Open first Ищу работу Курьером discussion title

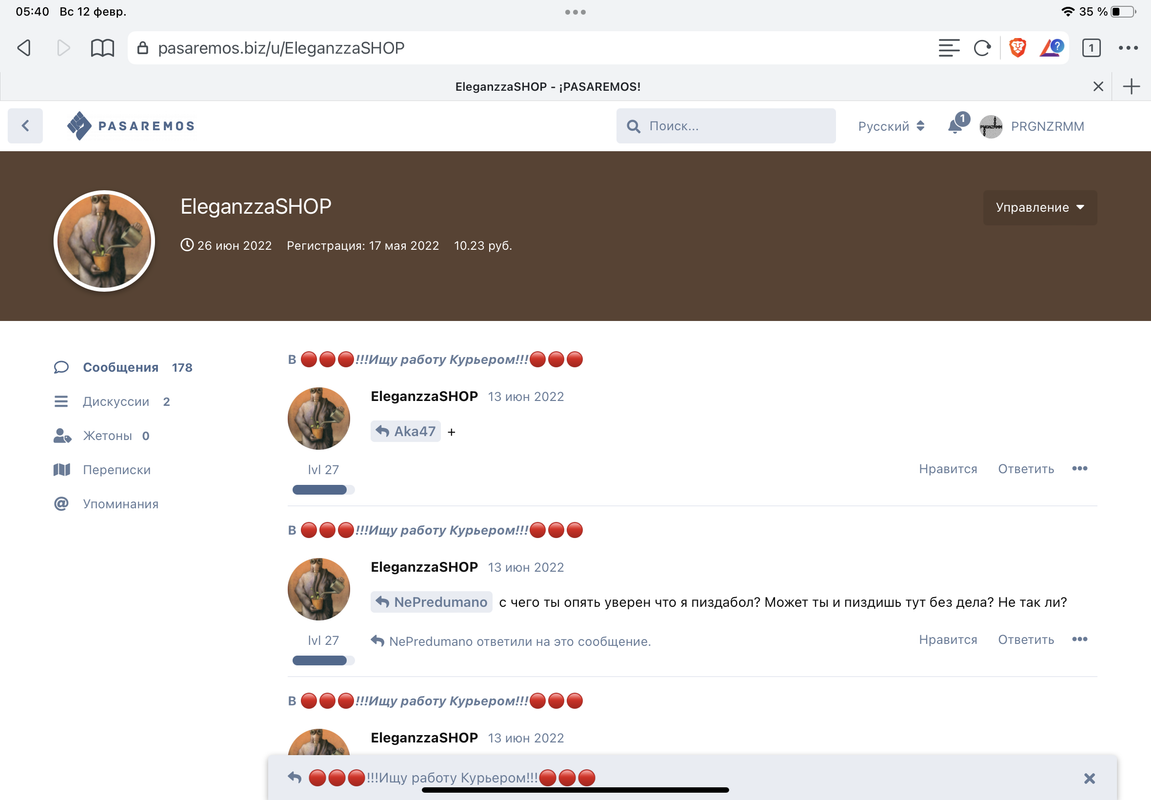coord(442,360)
